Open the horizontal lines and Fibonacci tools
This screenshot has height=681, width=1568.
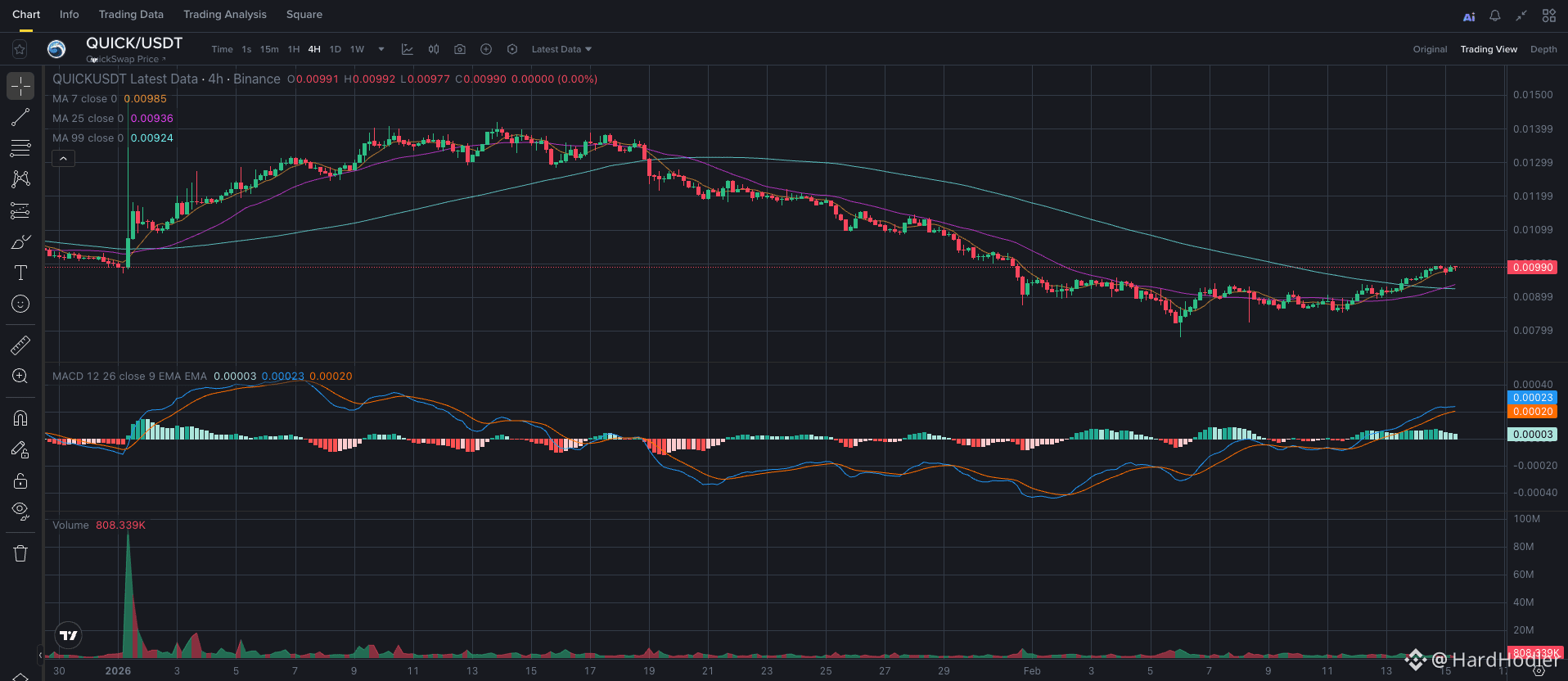[20, 148]
